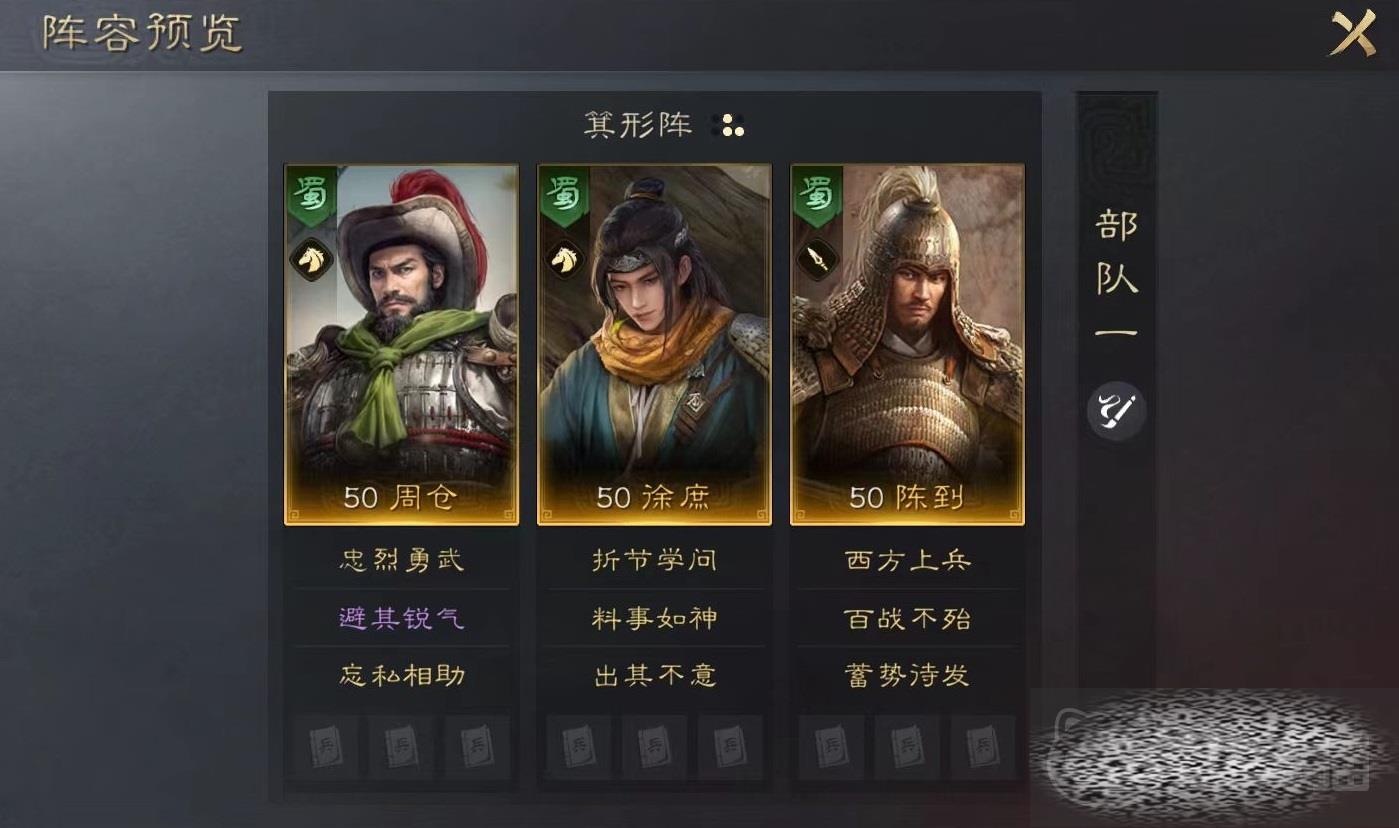Click the edit brush icon under 部队一
Viewport: 1399px width, 828px height.
click(x=1116, y=411)
